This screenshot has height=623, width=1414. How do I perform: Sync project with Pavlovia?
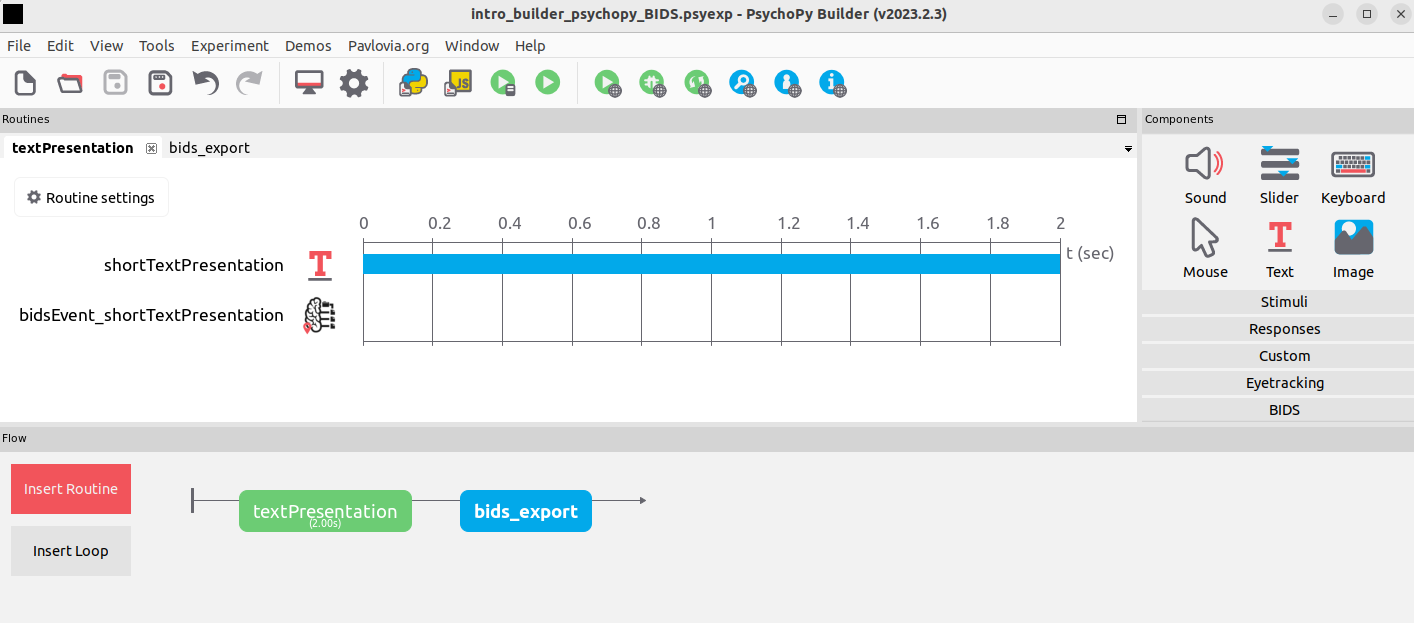[697, 83]
